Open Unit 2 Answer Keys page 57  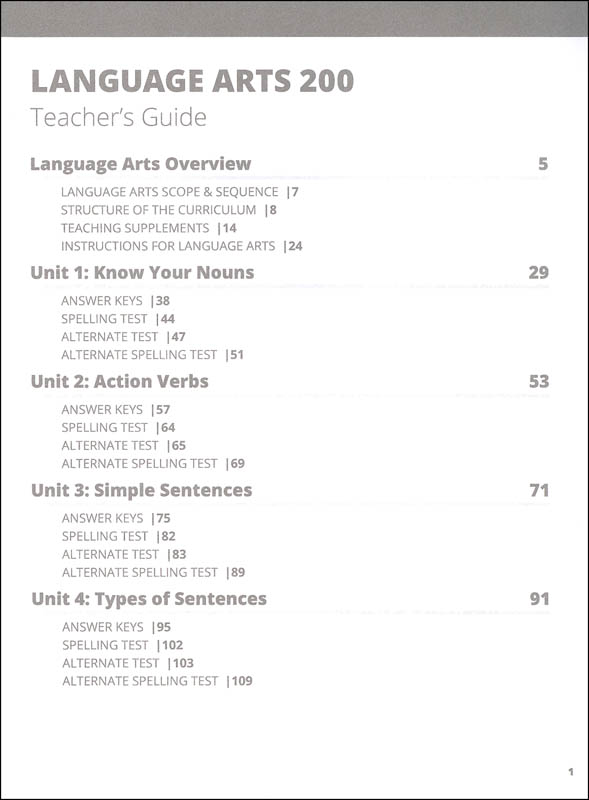pos(115,409)
